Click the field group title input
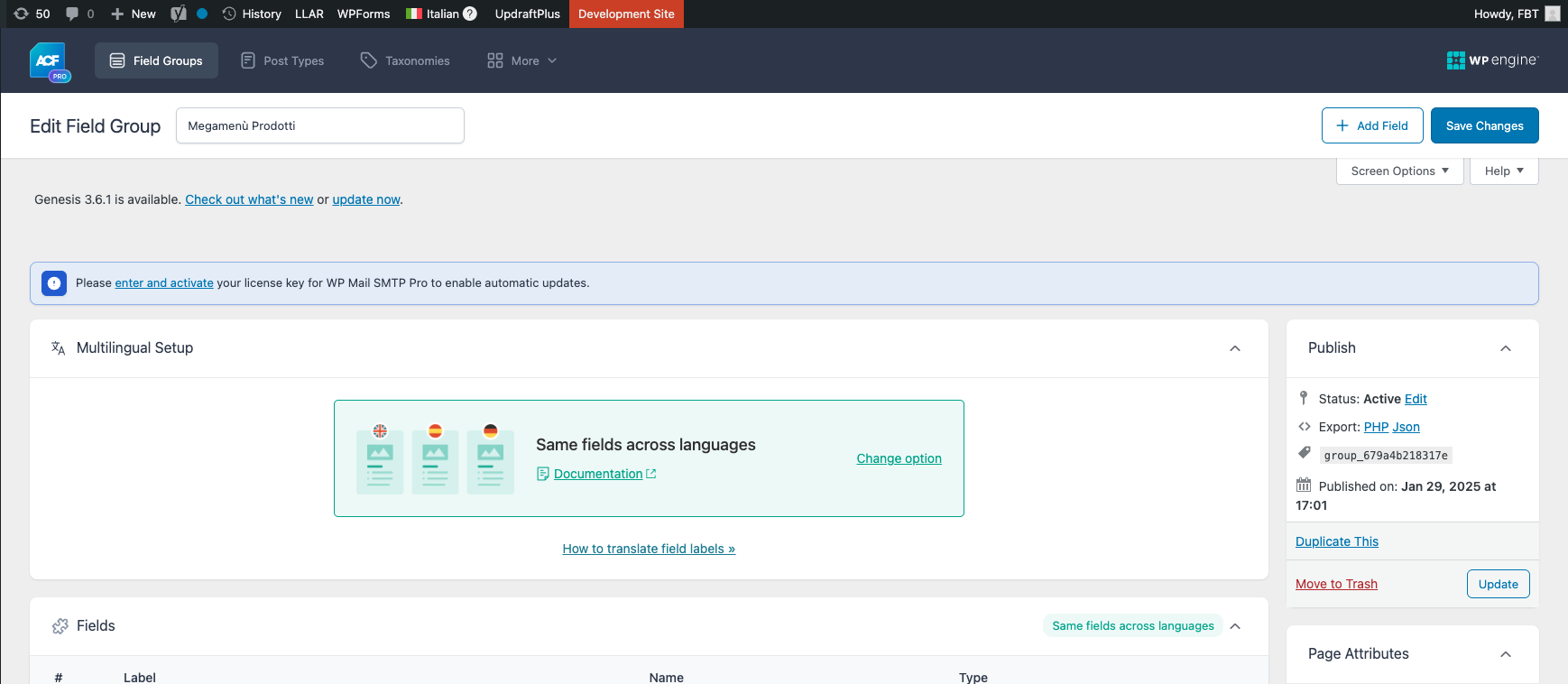Image resolution: width=1568 pixels, height=684 pixels. coord(319,125)
